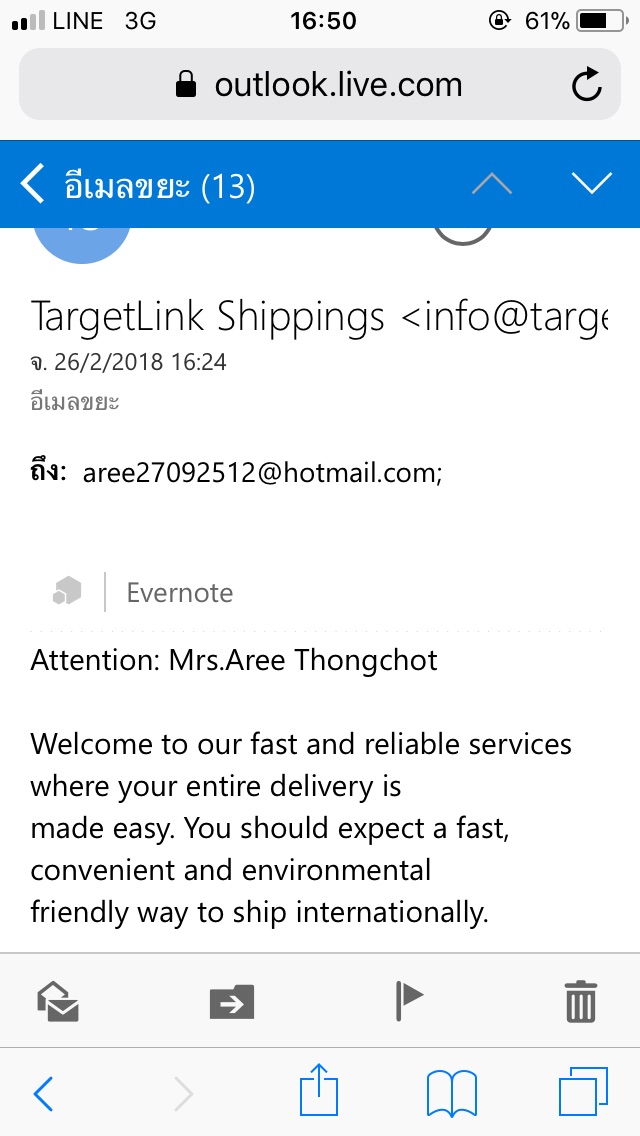640x1136 pixels.
Task: Delete this email with the trash icon
Action: [x=581, y=1000]
